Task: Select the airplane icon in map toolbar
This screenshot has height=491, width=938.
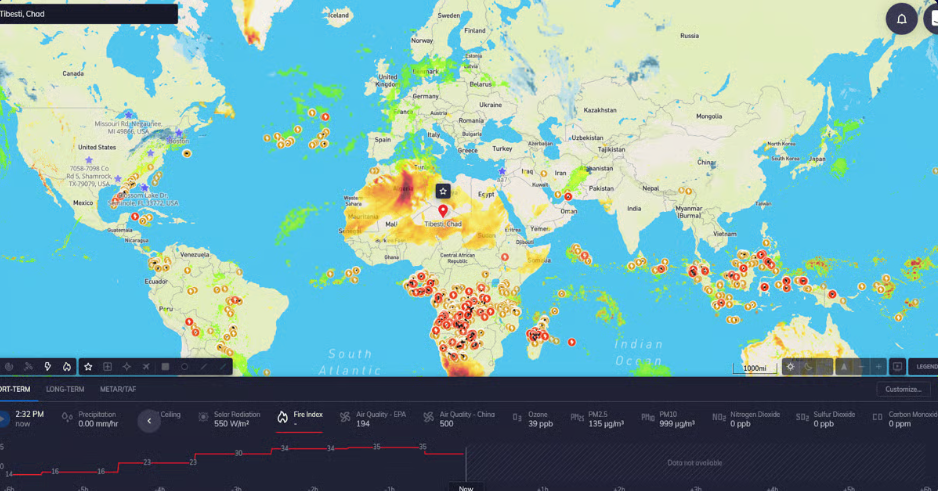Action: click(x=146, y=367)
